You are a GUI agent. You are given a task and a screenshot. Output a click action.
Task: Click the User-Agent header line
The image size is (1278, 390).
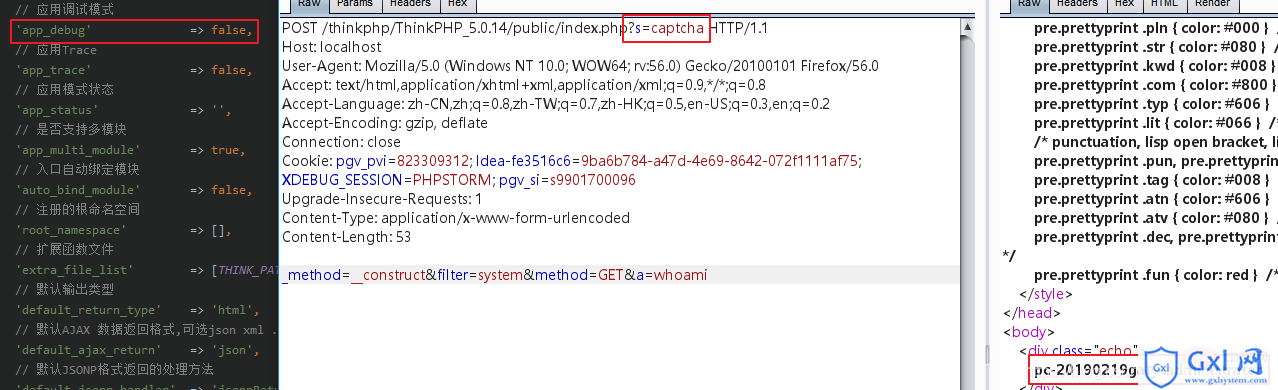(x=580, y=66)
